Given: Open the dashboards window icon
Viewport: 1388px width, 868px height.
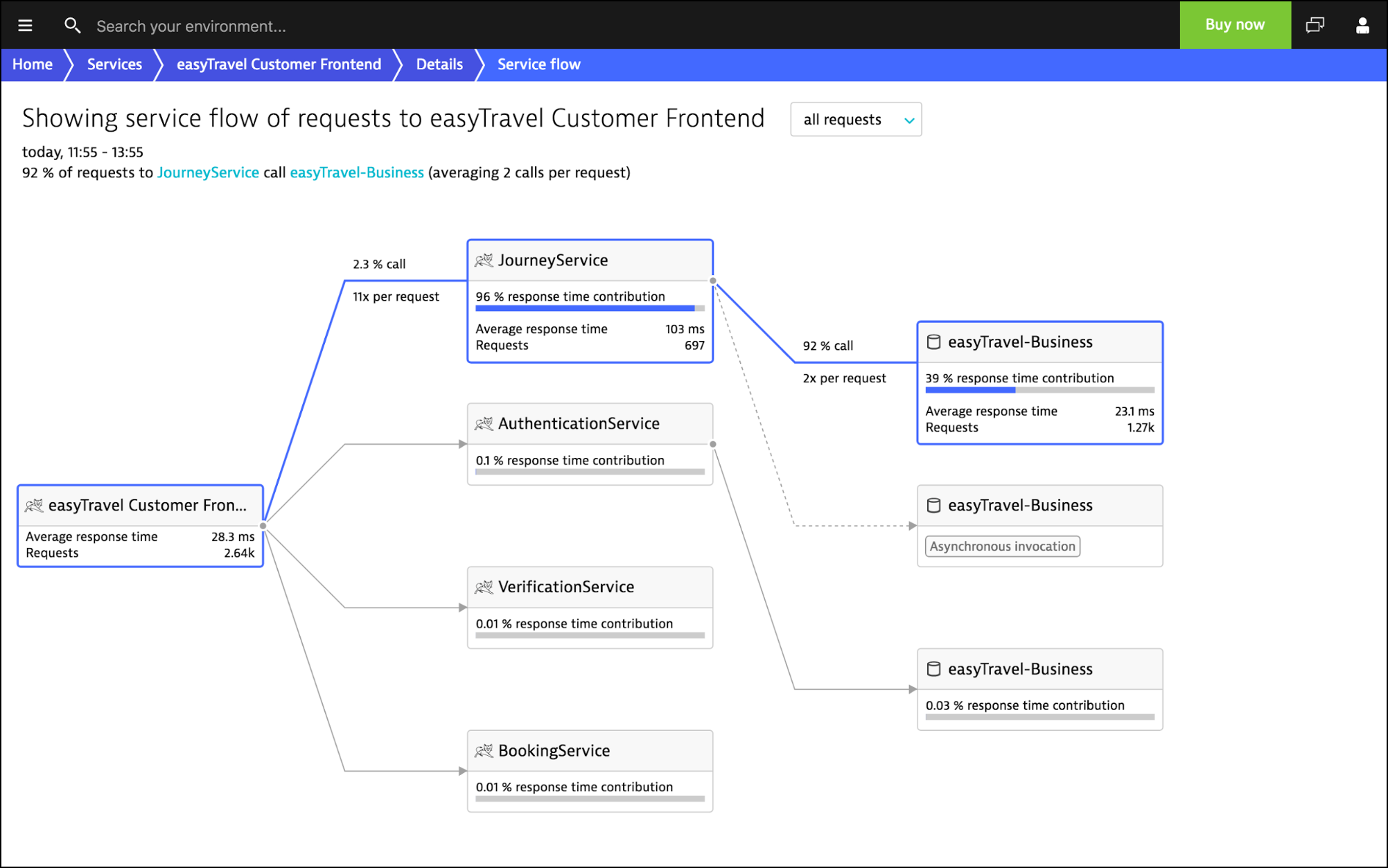Looking at the screenshot, I should pyautogui.click(x=1315, y=26).
